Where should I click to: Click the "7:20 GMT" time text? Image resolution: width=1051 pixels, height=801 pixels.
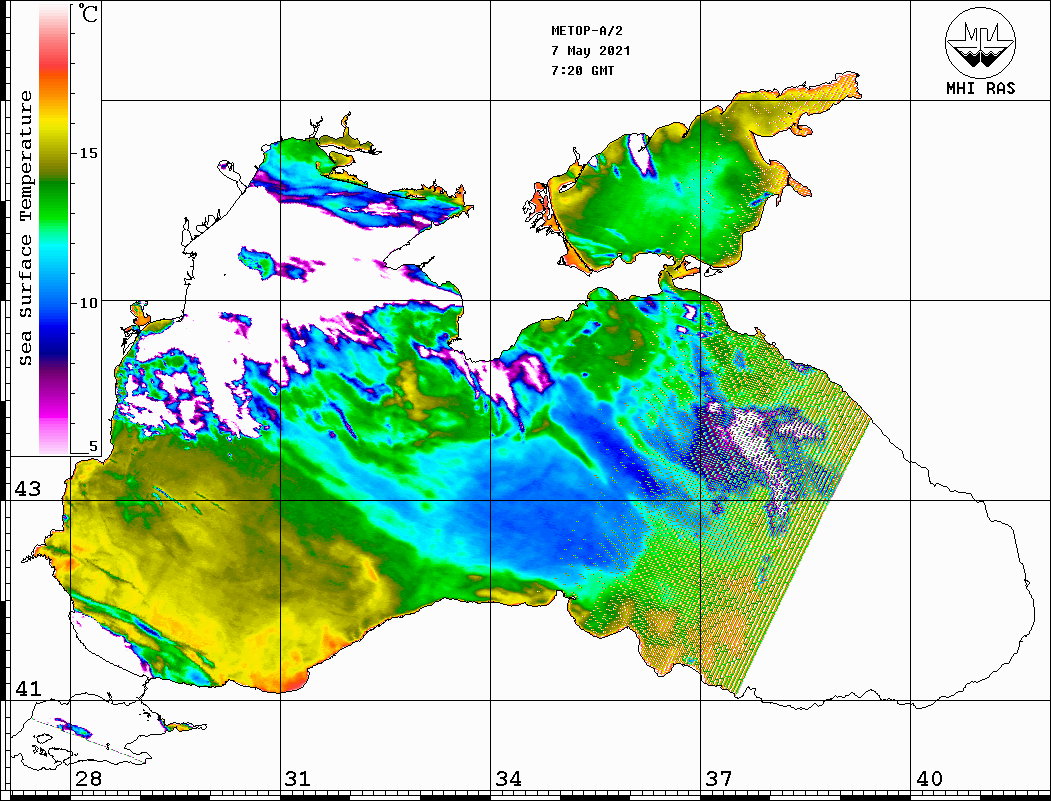(x=582, y=70)
